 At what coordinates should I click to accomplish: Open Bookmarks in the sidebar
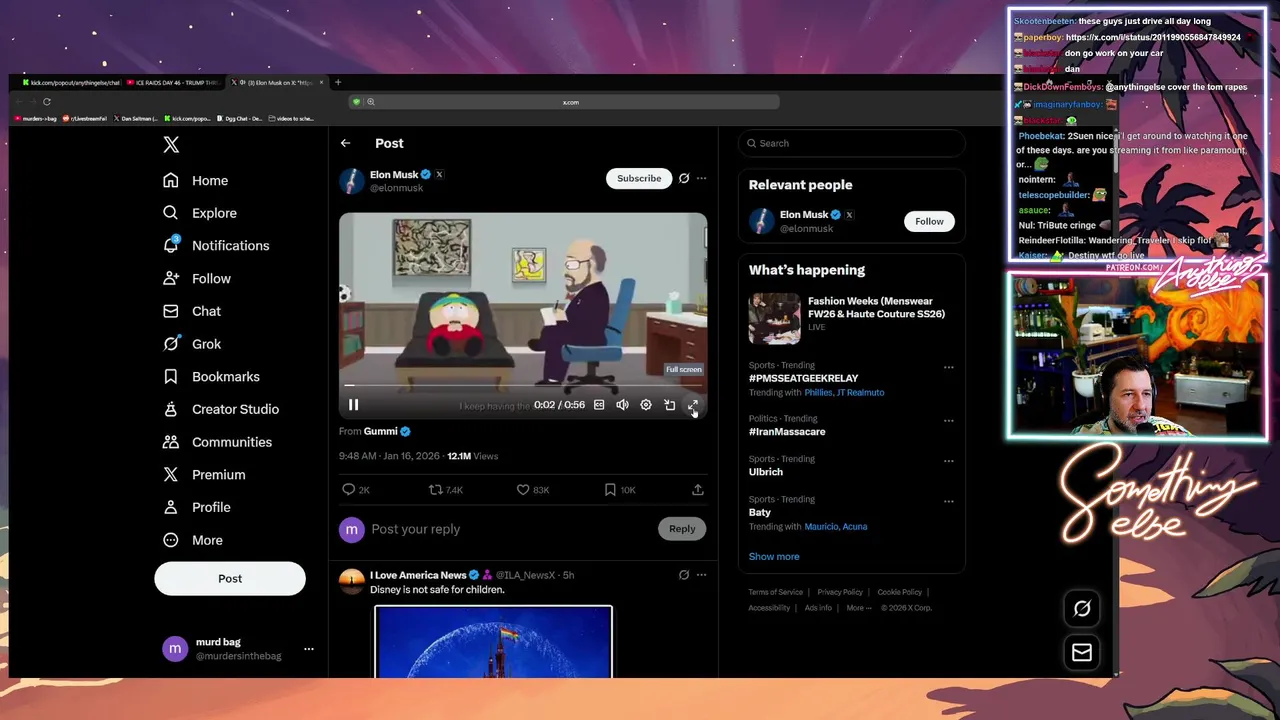[211, 377]
